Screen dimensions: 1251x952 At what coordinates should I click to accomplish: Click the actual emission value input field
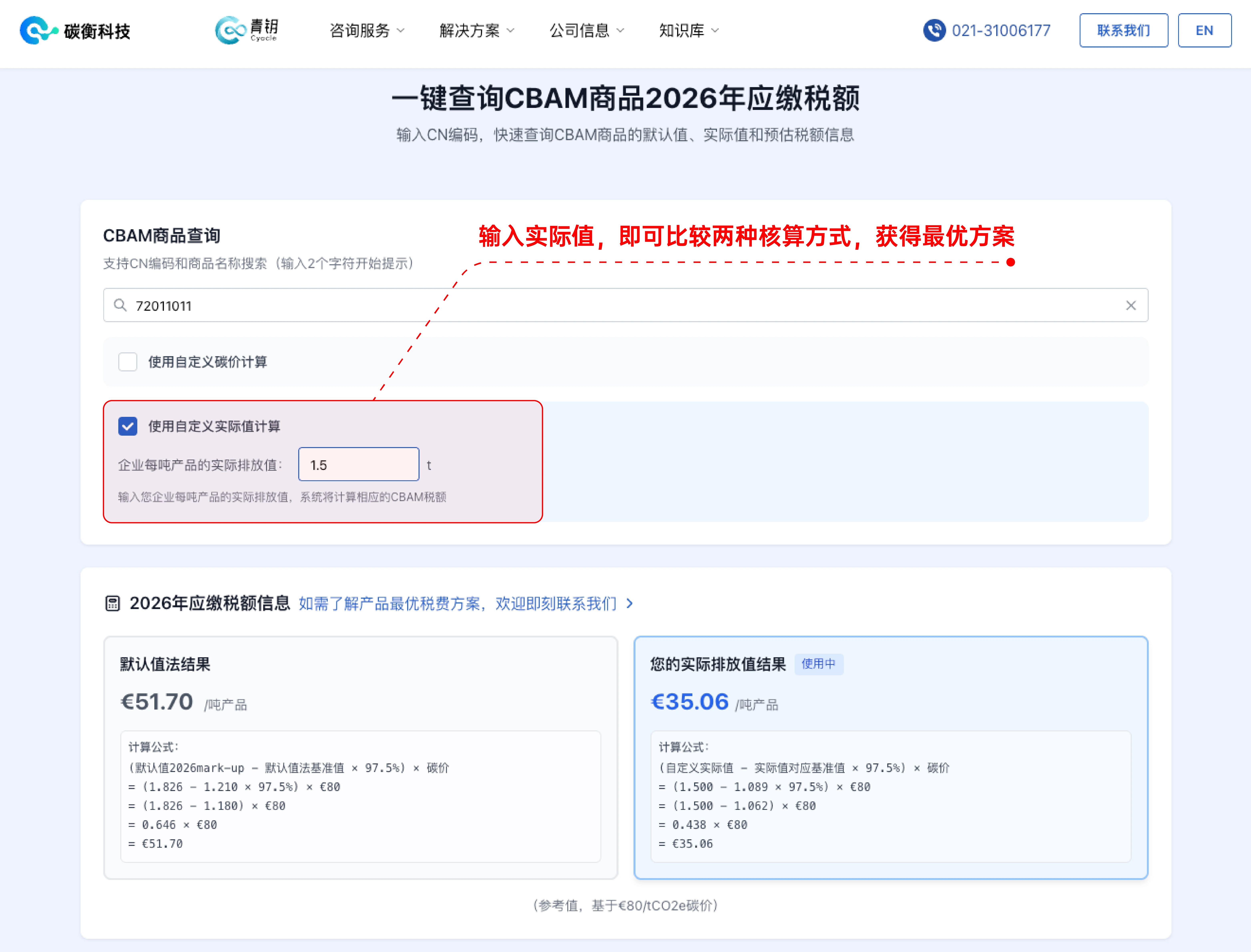359,465
